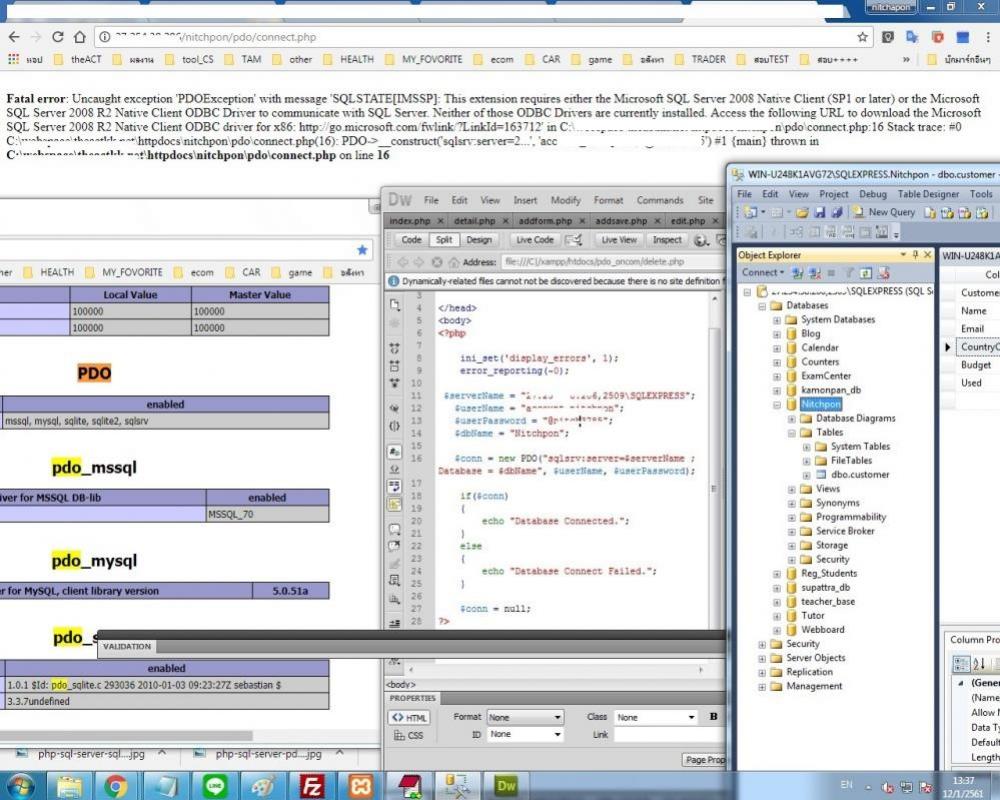Image resolution: width=1000 pixels, height=800 pixels.
Task: Open FileZilla from the taskbar
Action: (311, 785)
